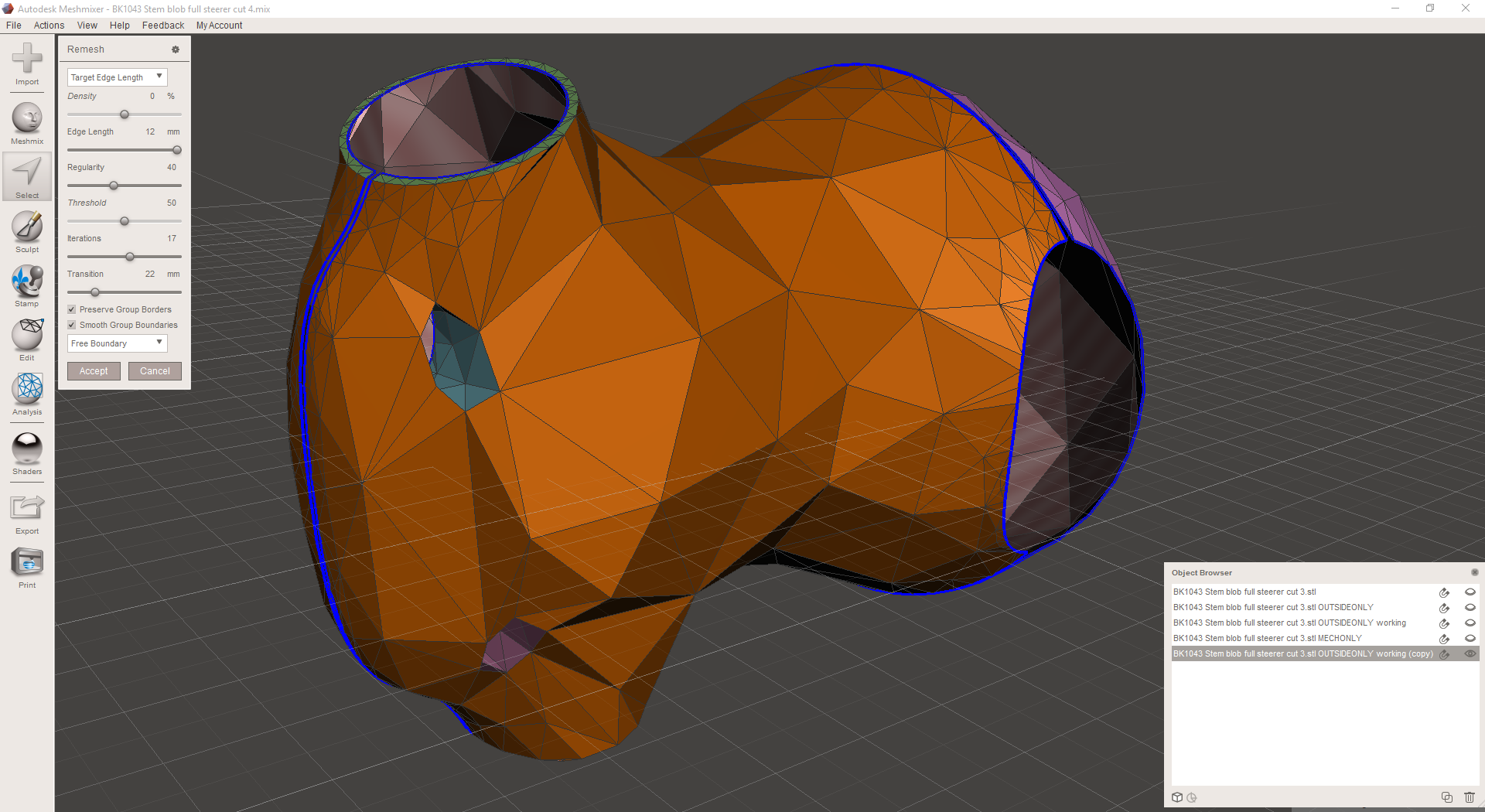Click the Accept button

click(94, 371)
